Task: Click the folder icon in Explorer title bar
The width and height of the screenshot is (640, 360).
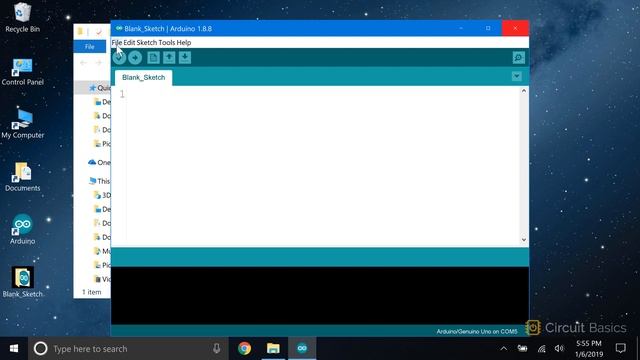Action: tap(80, 31)
